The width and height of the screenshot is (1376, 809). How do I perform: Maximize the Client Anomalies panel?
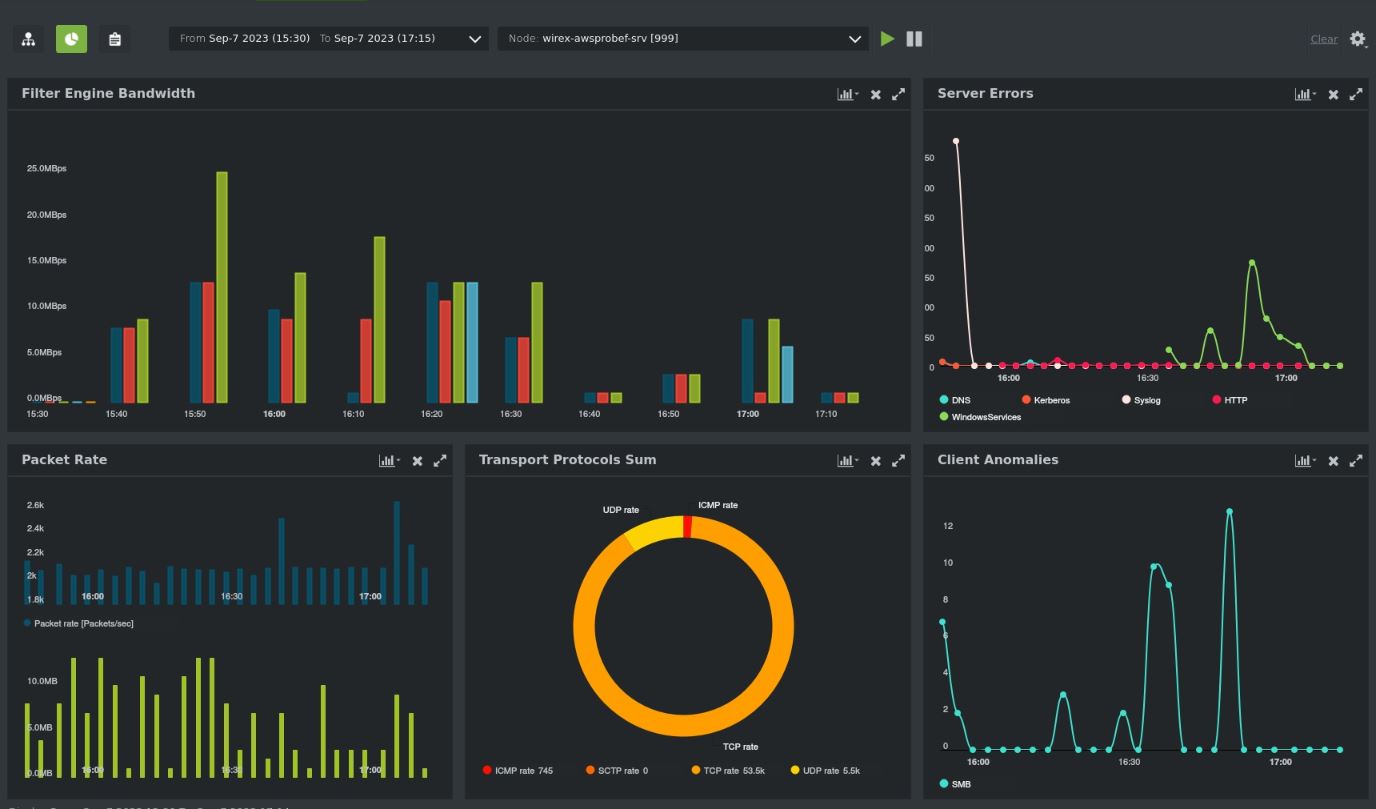click(1356, 461)
